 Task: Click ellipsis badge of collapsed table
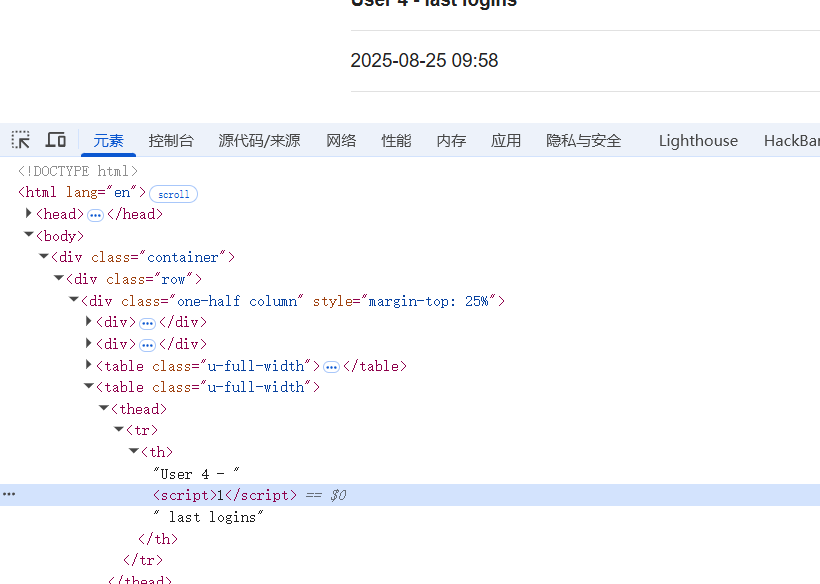pos(332,368)
